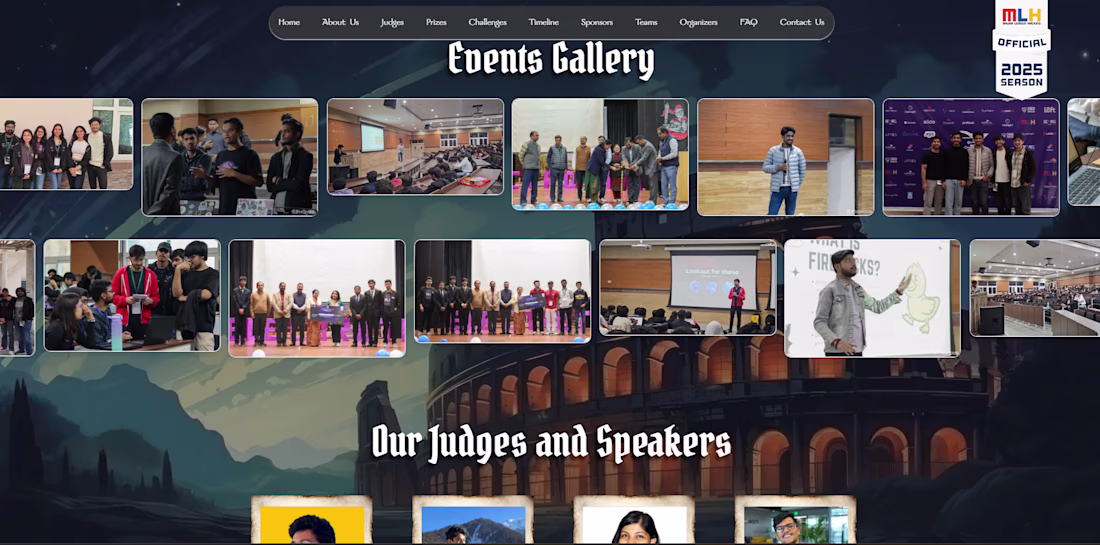Click the MLH Official 2025 Season badge

pyautogui.click(x=1021, y=48)
